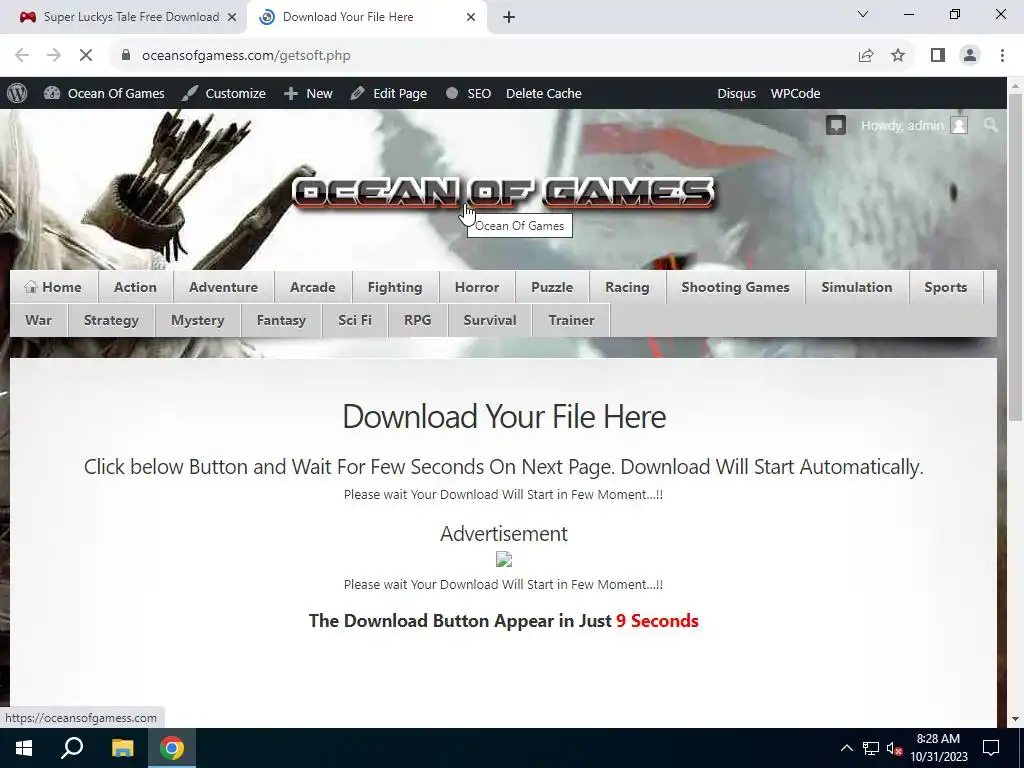Image resolution: width=1024 pixels, height=768 pixels.
Task: Go to the Home category
Action: click(54, 287)
